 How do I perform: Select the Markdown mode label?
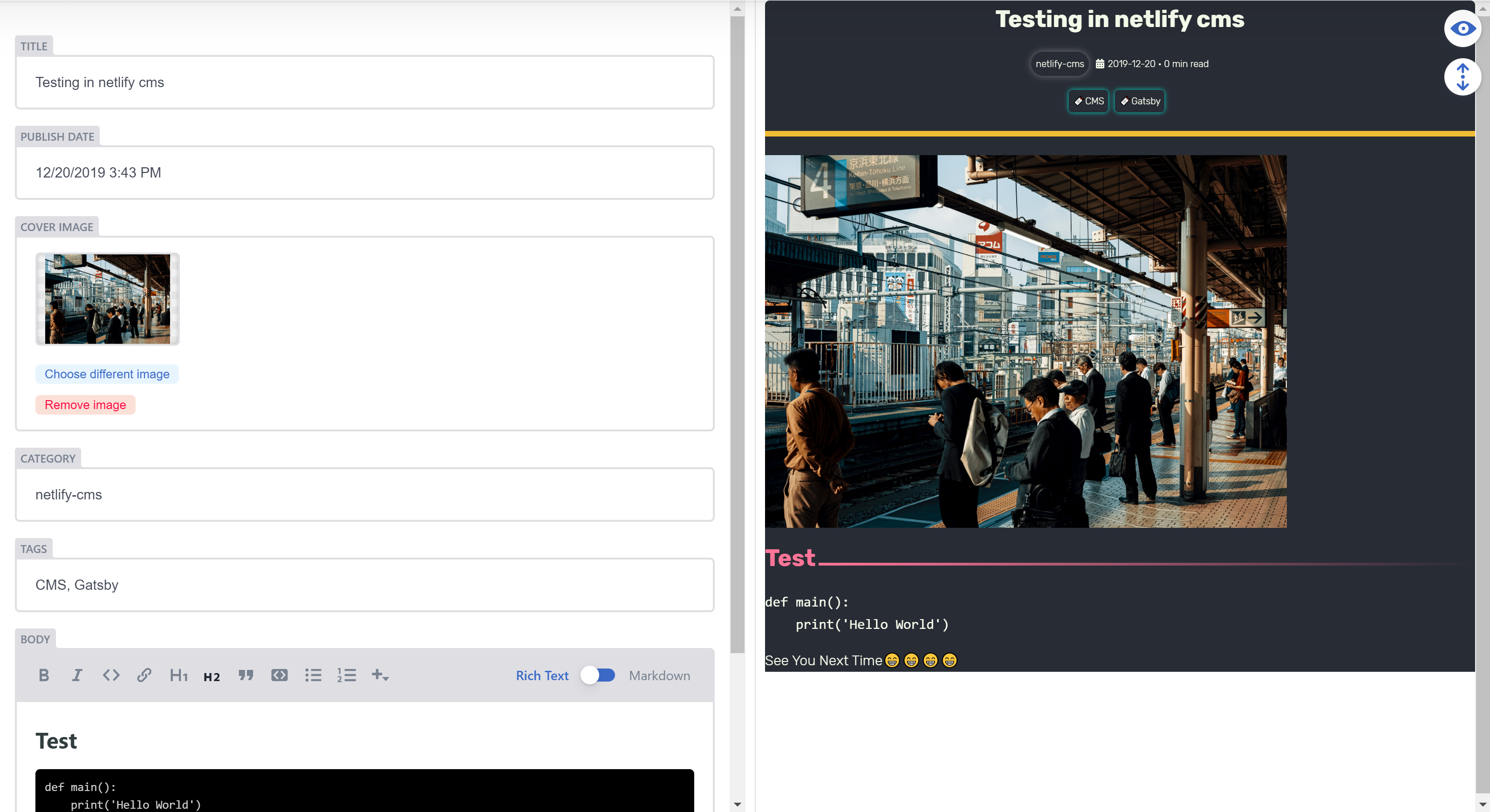point(659,675)
